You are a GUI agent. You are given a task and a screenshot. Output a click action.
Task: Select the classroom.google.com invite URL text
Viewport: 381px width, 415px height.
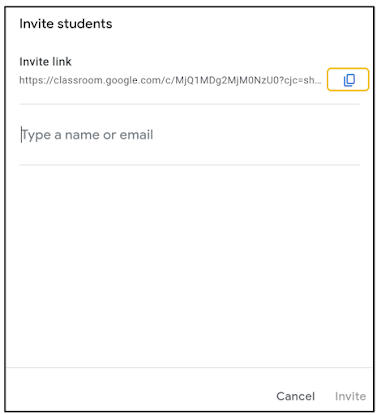coord(170,80)
